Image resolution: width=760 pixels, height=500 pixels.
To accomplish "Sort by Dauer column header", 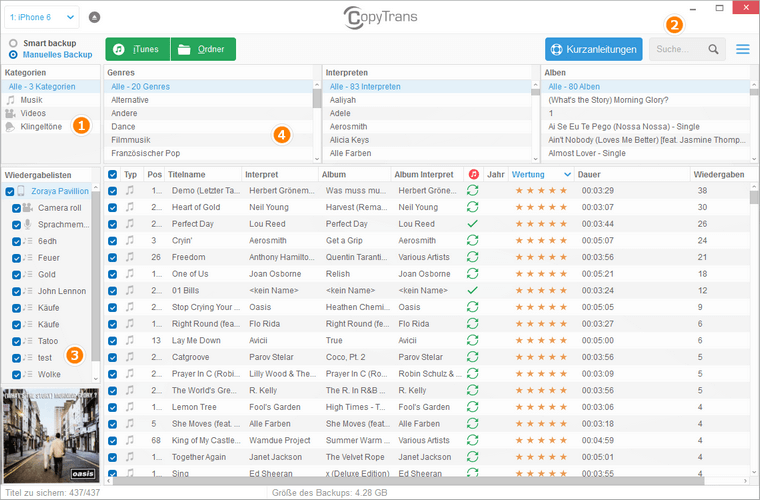I will pyautogui.click(x=632, y=174).
